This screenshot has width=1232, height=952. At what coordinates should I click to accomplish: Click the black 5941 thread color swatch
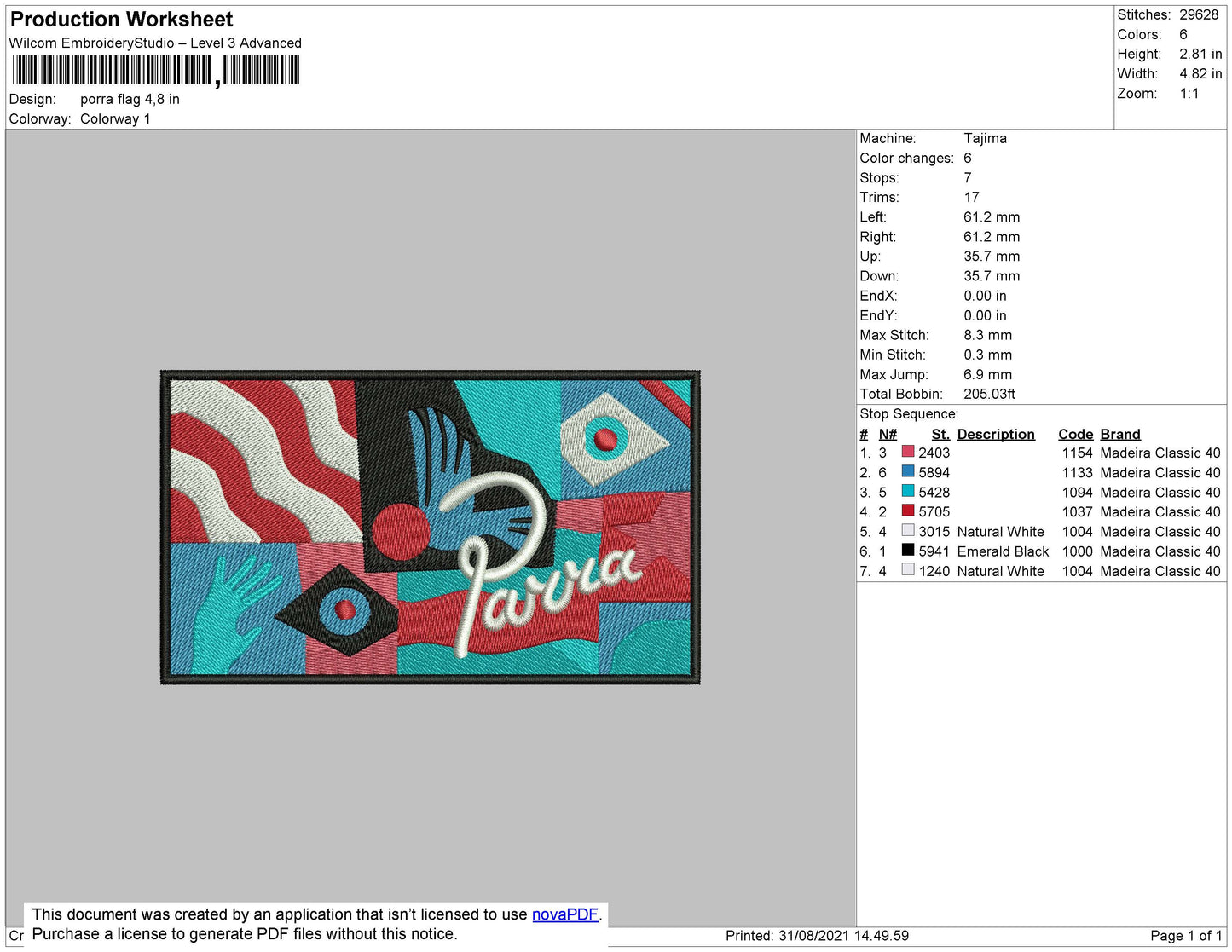(908, 550)
